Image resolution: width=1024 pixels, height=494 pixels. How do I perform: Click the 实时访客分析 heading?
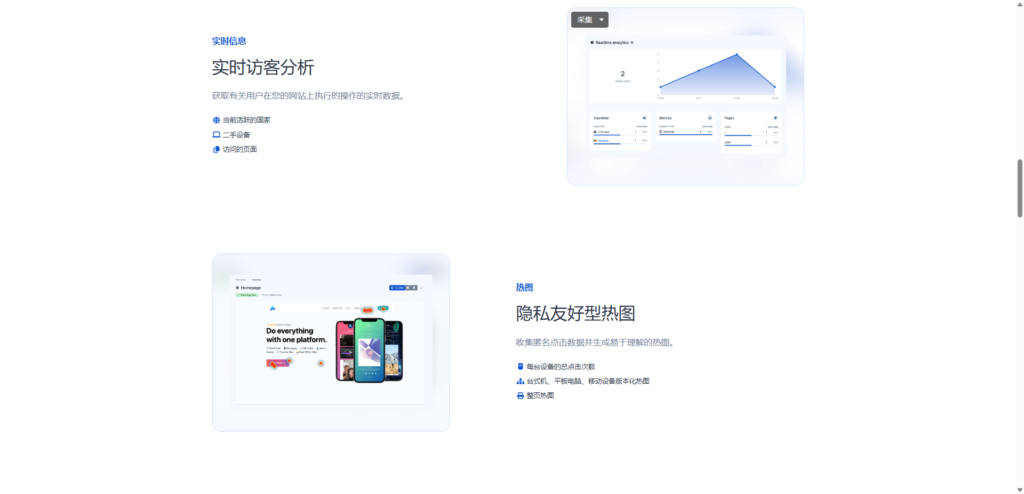click(x=263, y=67)
